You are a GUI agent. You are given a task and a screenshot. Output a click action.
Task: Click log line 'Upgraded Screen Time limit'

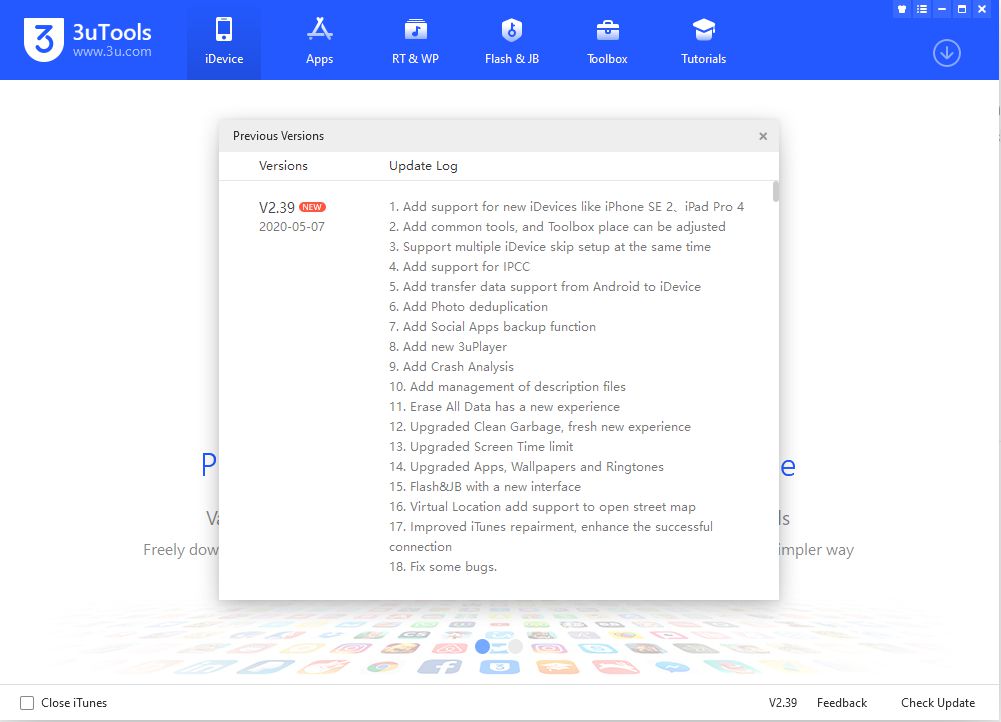481,447
